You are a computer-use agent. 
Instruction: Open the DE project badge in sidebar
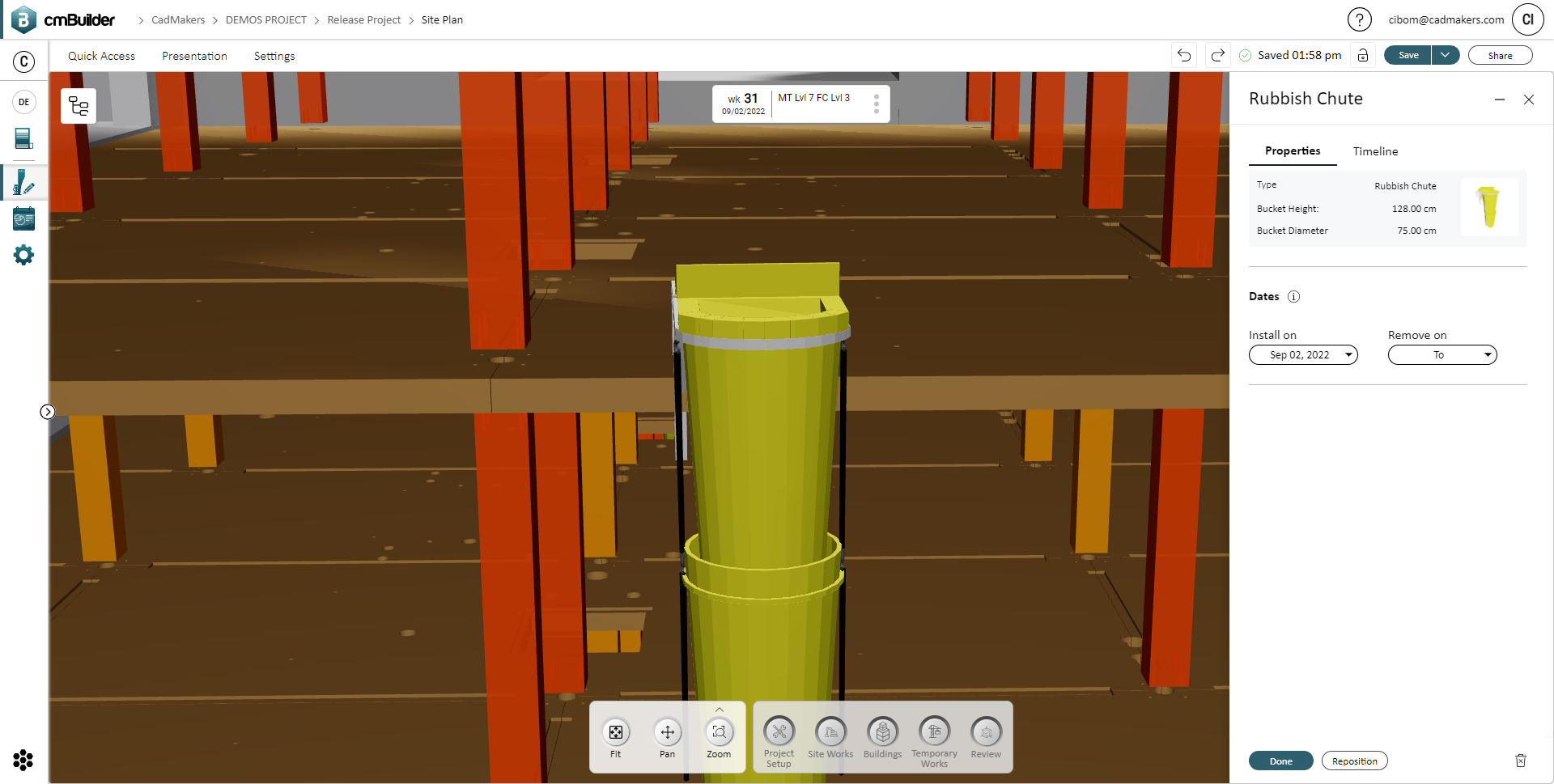pyautogui.click(x=24, y=102)
